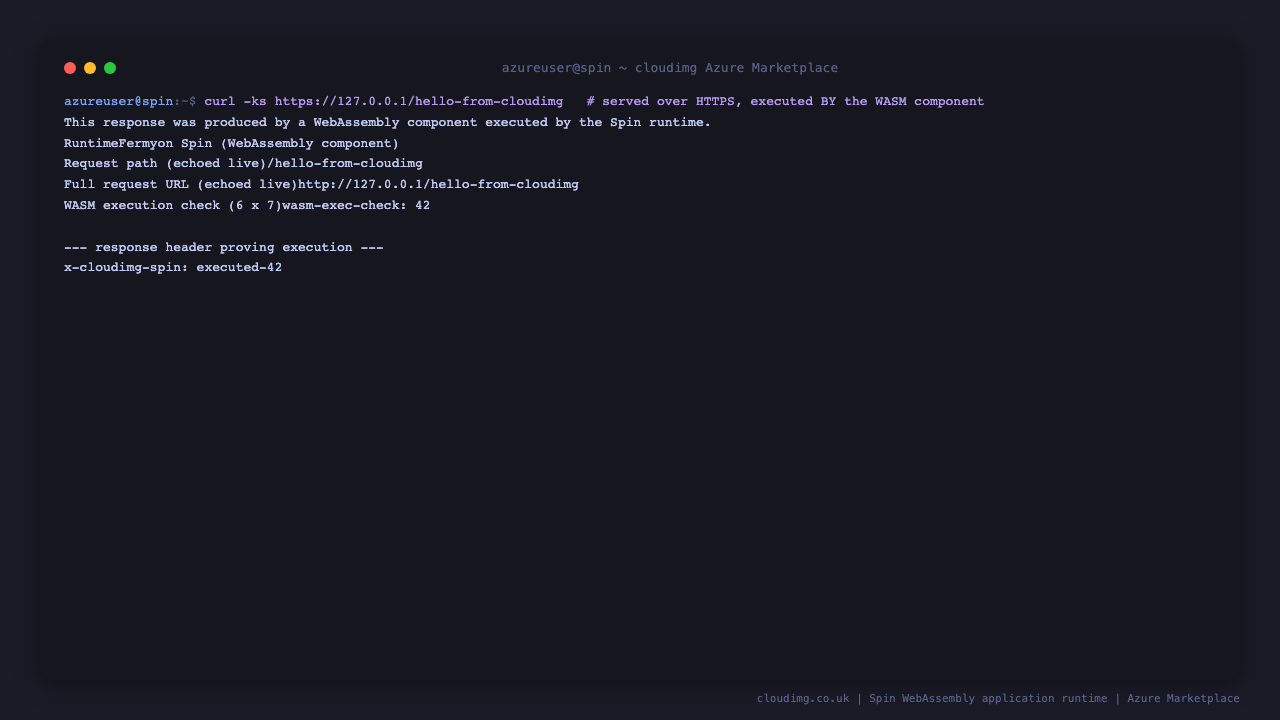Click the '--- response header proving execution ---' line
Viewport: 1280px width, 720px height.
point(224,247)
